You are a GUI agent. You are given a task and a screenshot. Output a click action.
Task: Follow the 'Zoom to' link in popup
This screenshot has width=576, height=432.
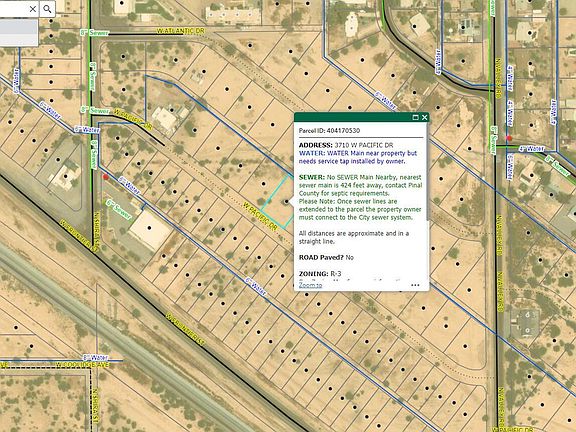tap(310, 285)
